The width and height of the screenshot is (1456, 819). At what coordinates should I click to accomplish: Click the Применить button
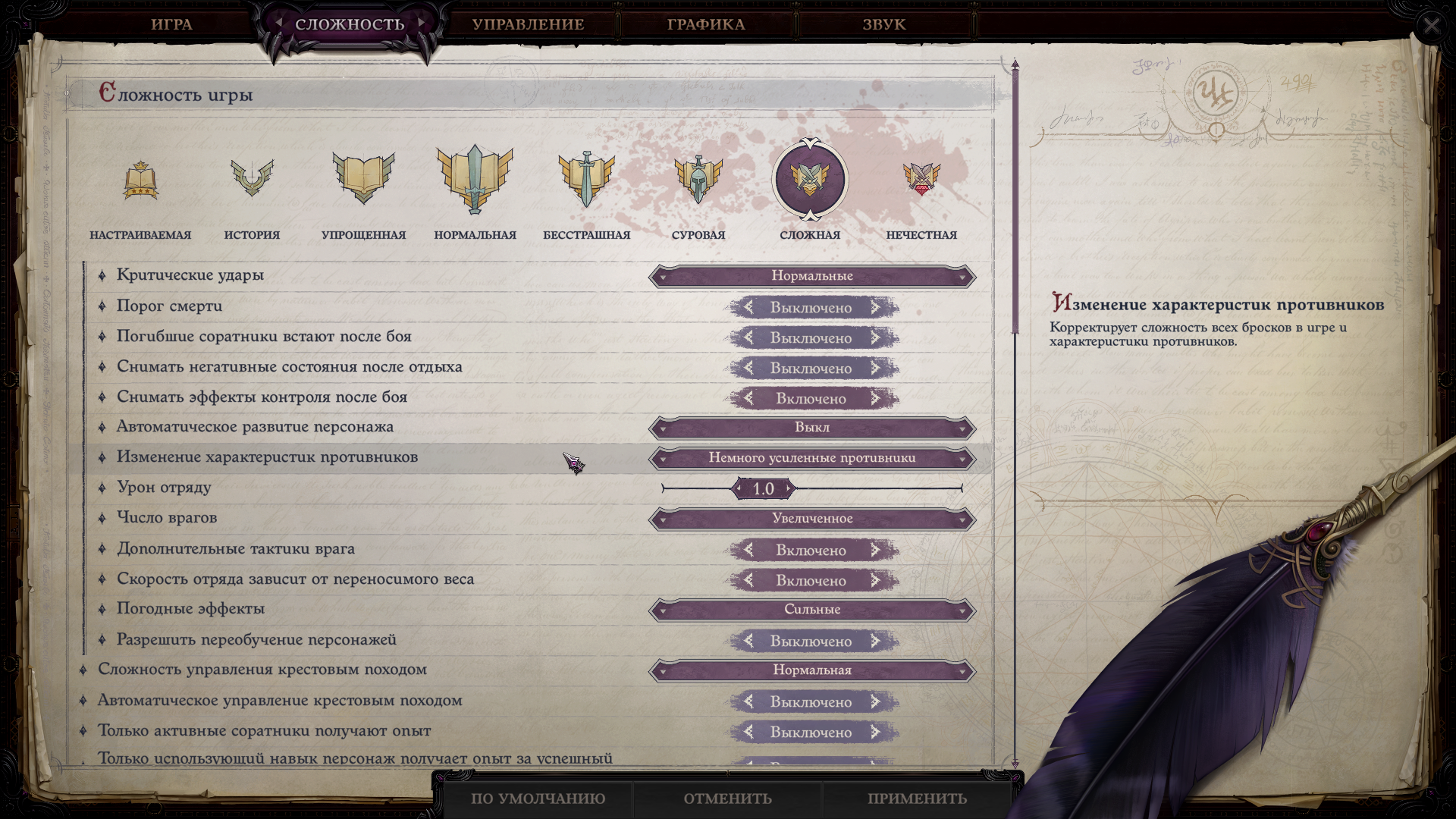tap(917, 799)
